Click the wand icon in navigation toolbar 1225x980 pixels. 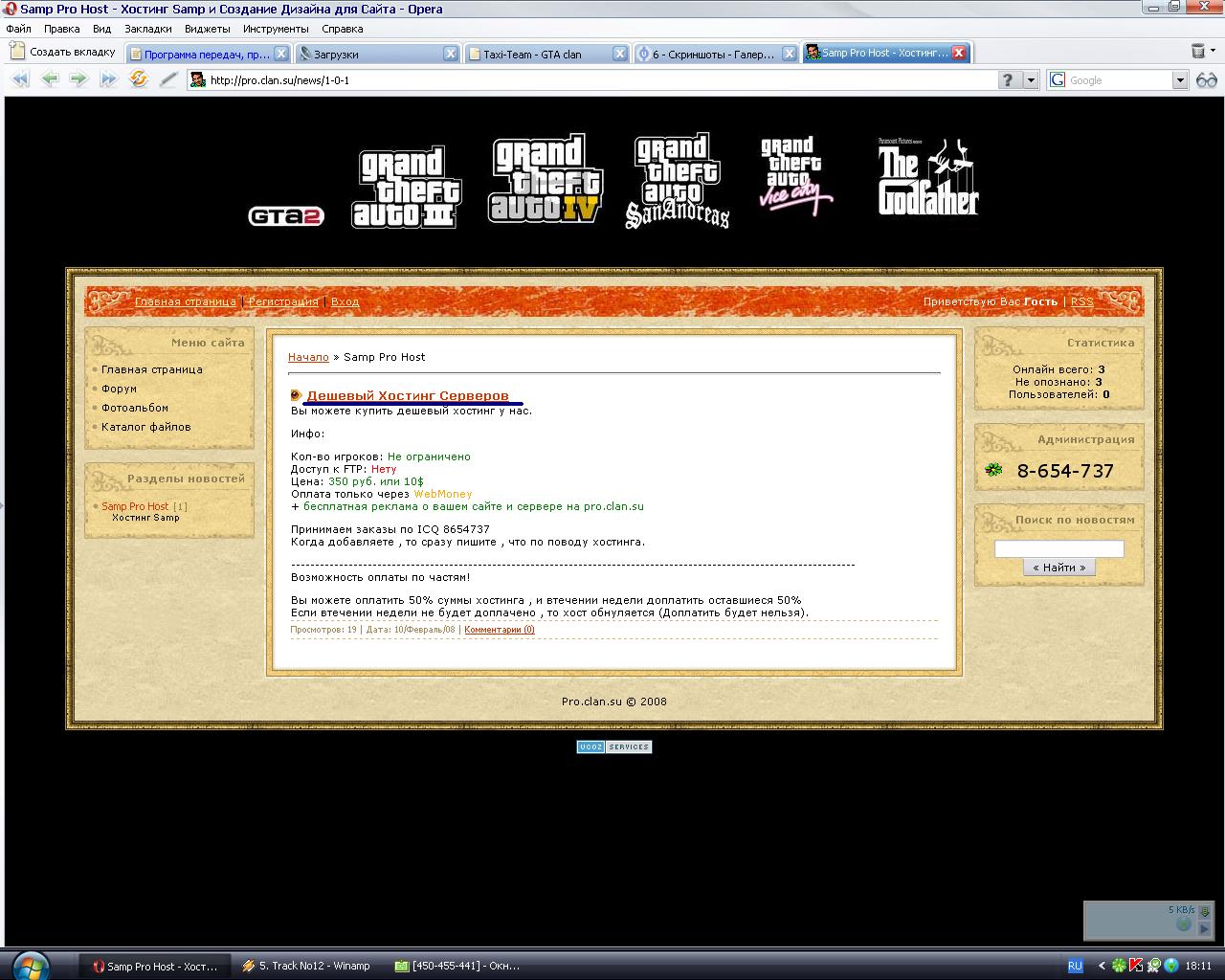tap(168, 79)
